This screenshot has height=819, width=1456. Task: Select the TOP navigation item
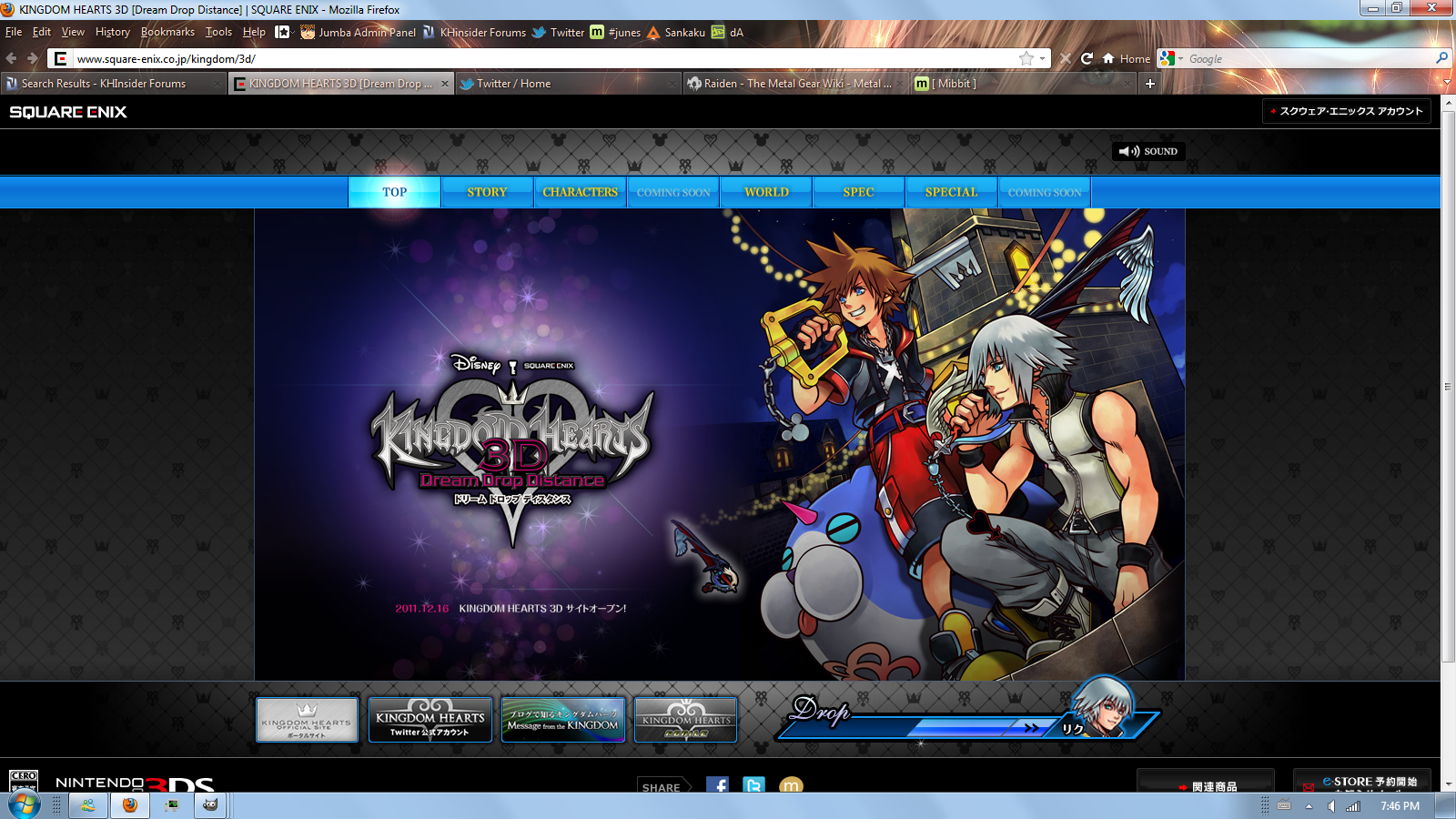(x=394, y=192)
